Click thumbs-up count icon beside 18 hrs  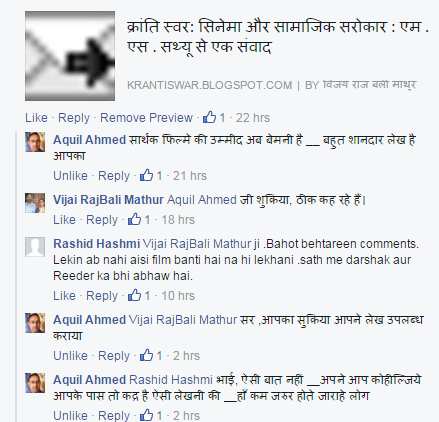pyautogui.click(x=134, y=219)
